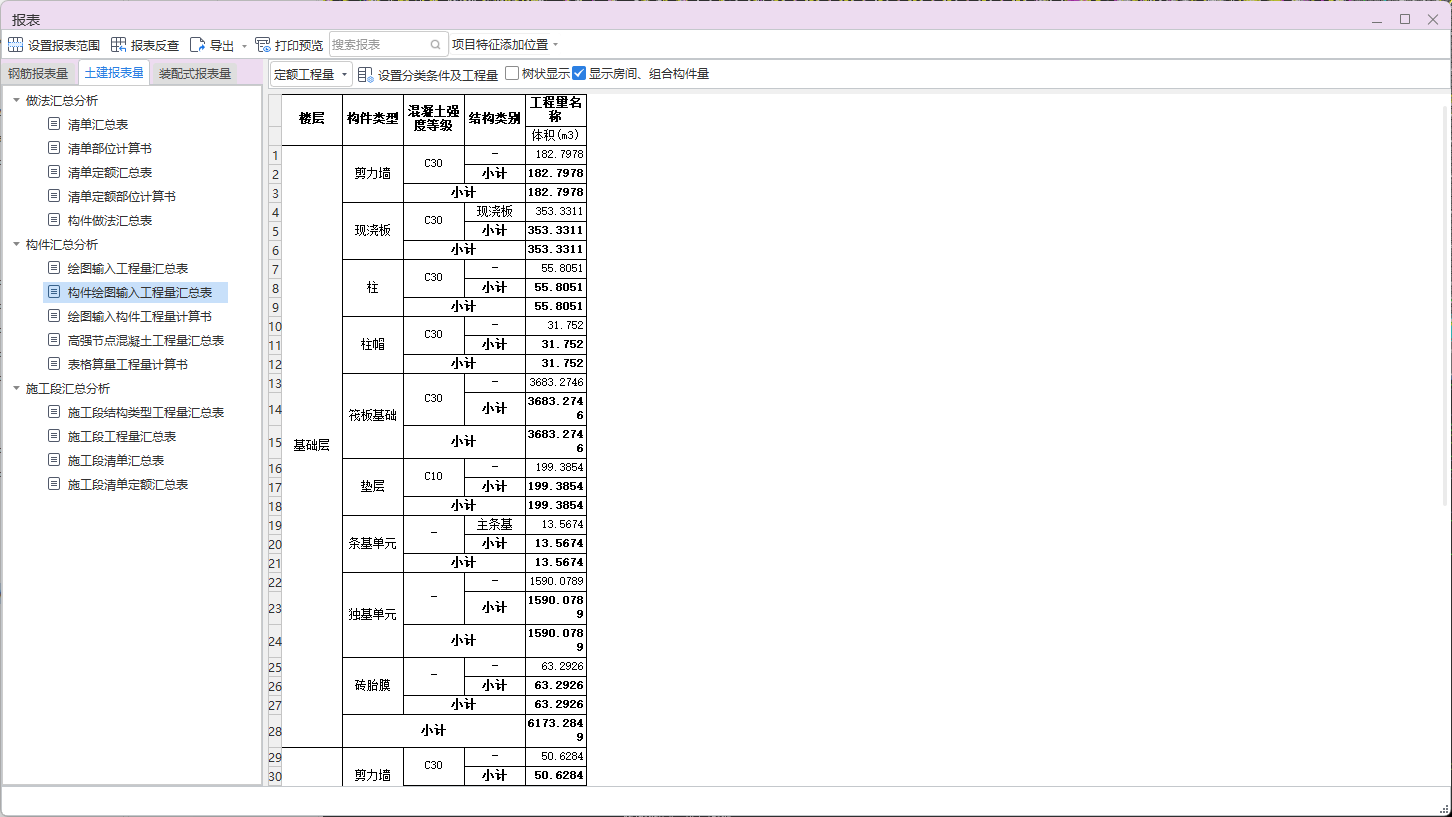Click 报表反查 button label
The width and height of the screenshot is (1452, 817).
pos(155,45)
